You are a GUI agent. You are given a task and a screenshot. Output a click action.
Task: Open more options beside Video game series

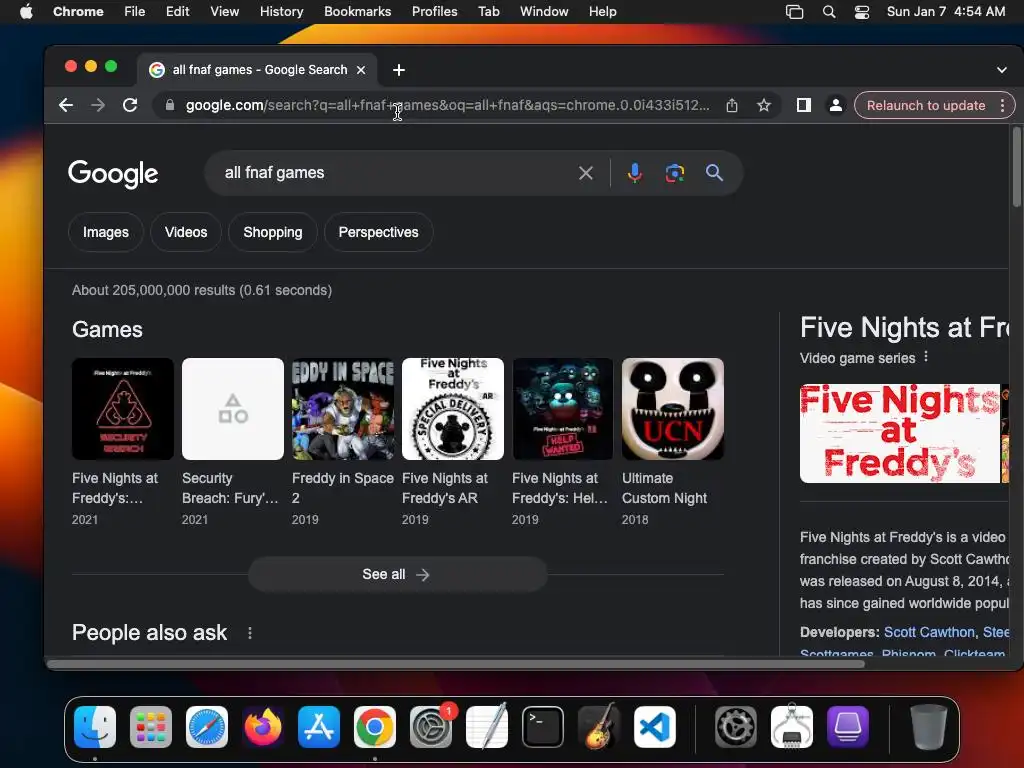click(x=926, y=357)
